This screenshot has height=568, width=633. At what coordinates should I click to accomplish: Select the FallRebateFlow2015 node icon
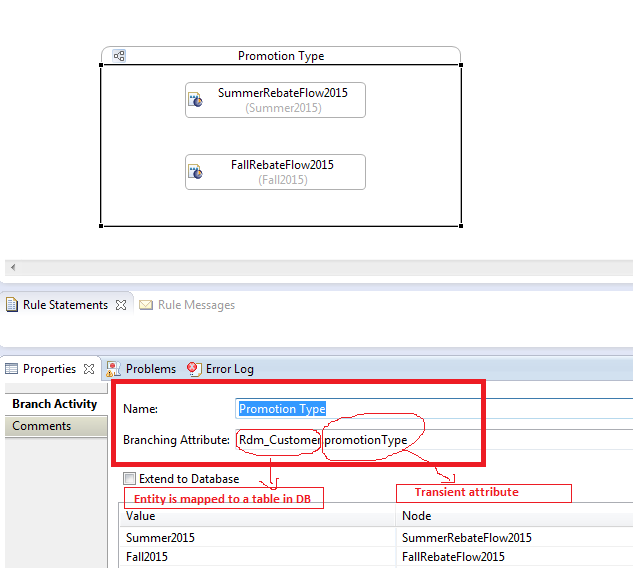[195, 172]
